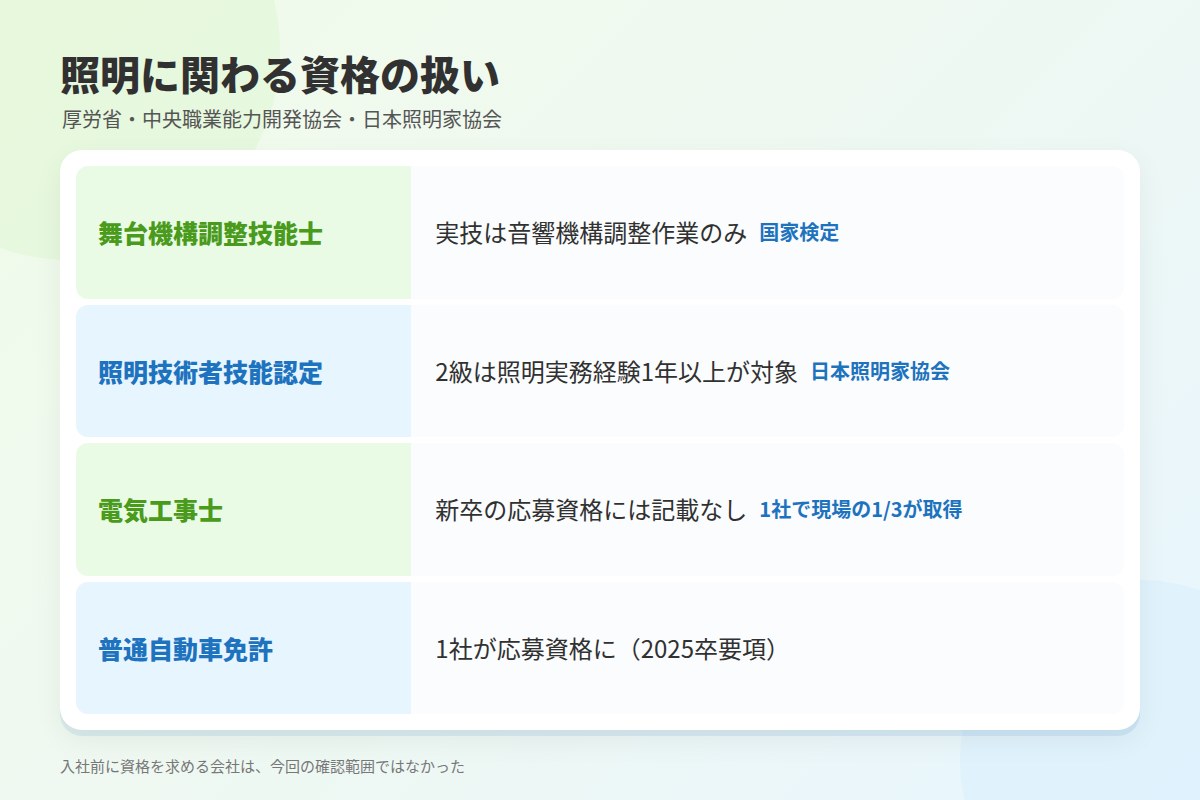Click the title 照明に関わる資格の扱い
The width and height of the screenshot is (1200, 800).
tap(280, 76)
